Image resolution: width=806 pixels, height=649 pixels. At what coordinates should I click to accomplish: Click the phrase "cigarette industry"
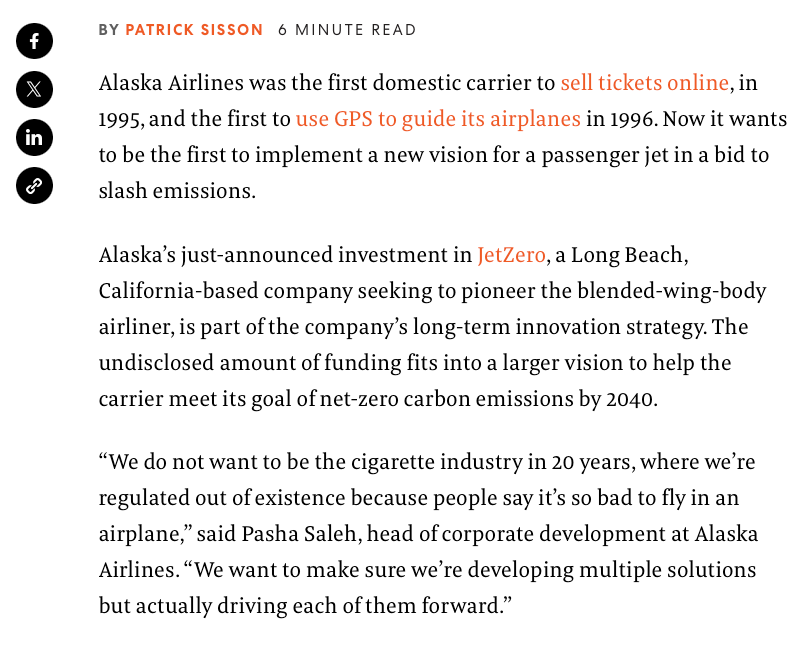point(364,463)
